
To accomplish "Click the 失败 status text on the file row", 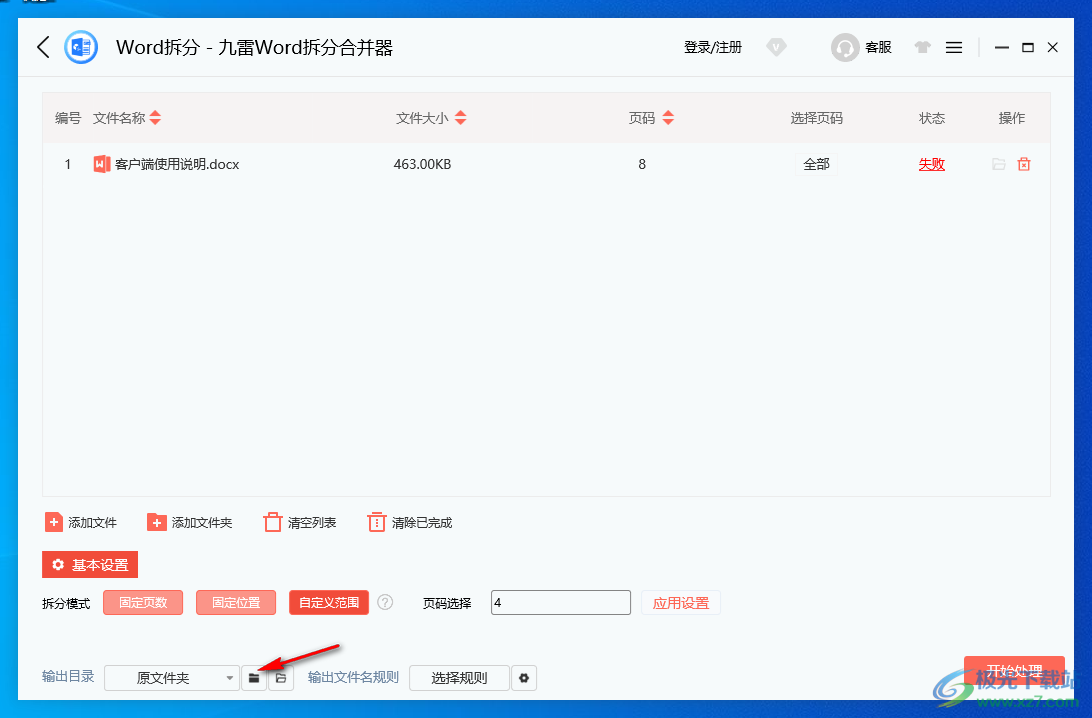I will pyautogui.click(x=931, y=163).
